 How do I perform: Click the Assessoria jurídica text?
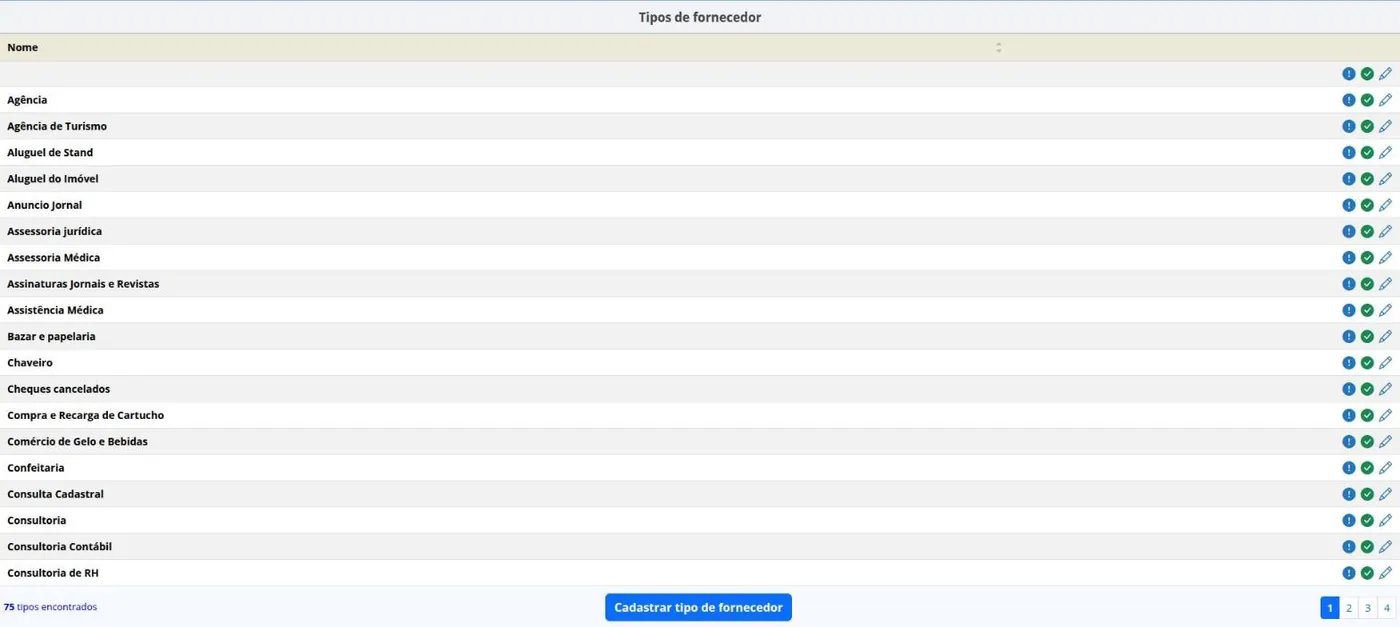pyautogui.click(x=54, y=231)
